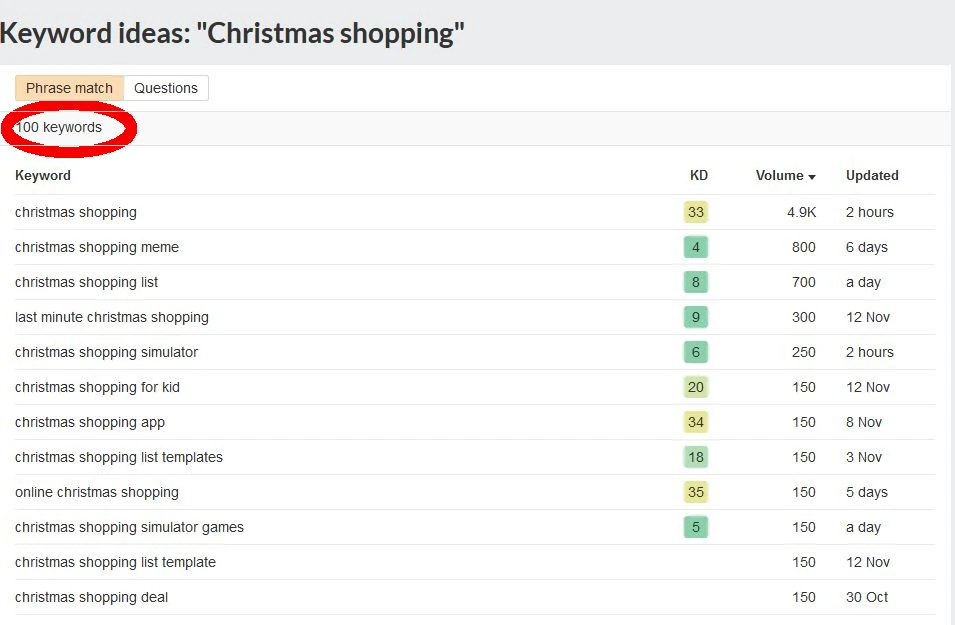Click the '100 keywords' count label
This screenshot has height=625, width=955.
tap(59, 128)
